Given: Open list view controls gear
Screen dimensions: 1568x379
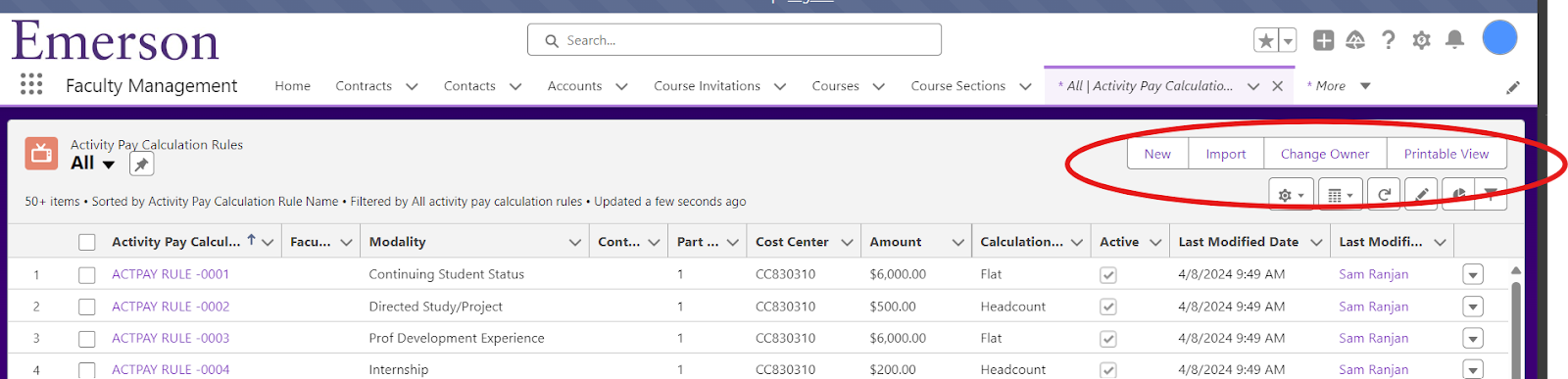Looking at the screenshot, I should tap(1290, 195).
